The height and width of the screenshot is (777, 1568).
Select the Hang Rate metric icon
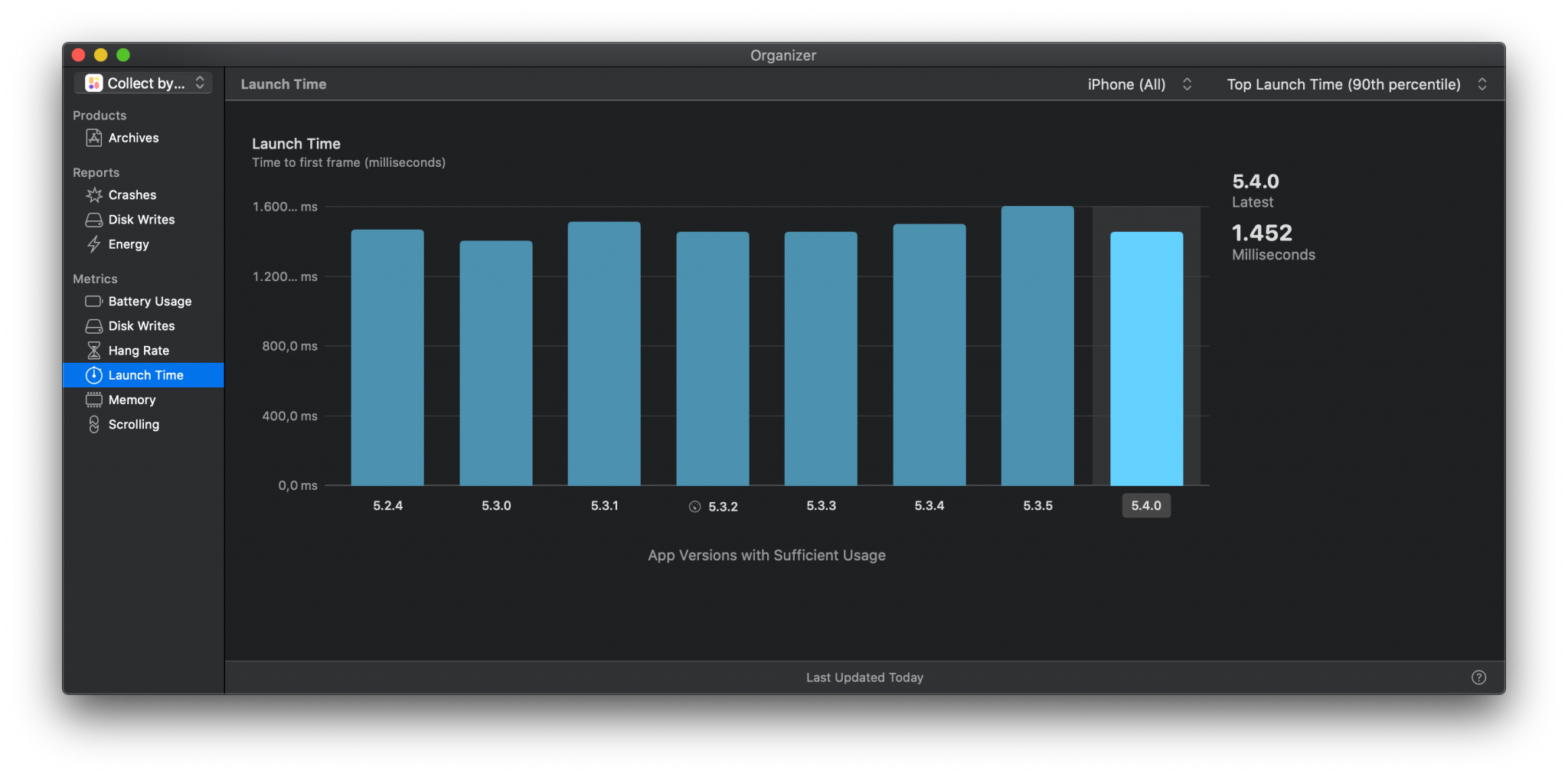[93, 350]
